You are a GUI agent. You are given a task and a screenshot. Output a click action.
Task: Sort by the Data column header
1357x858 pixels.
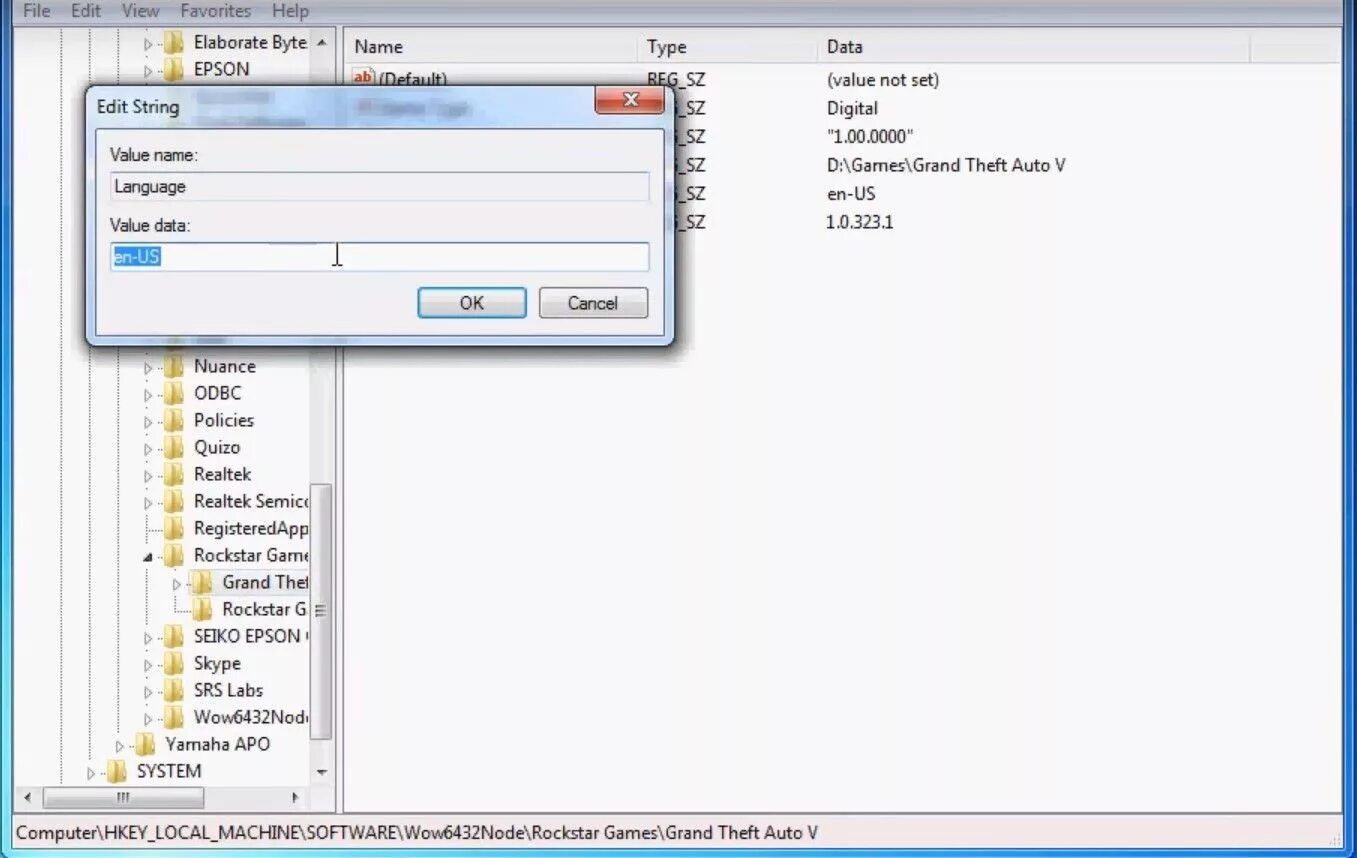[x=1033, y=47]
